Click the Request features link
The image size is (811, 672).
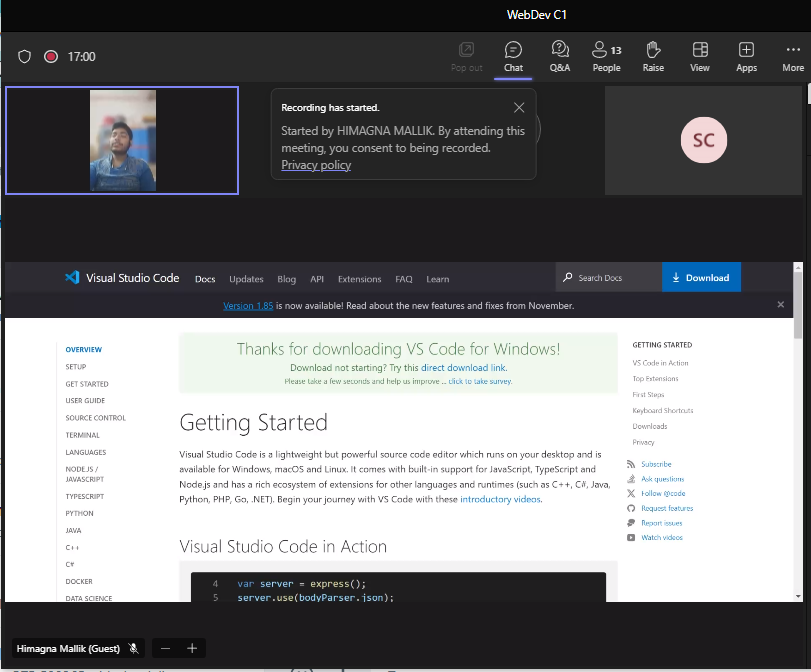[x=667, y=509]
